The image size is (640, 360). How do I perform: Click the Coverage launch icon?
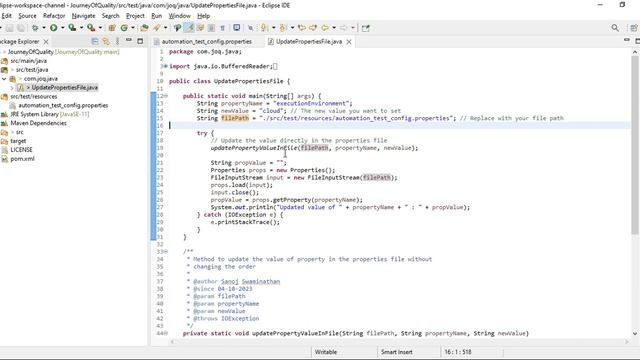[x=72, y=28]
